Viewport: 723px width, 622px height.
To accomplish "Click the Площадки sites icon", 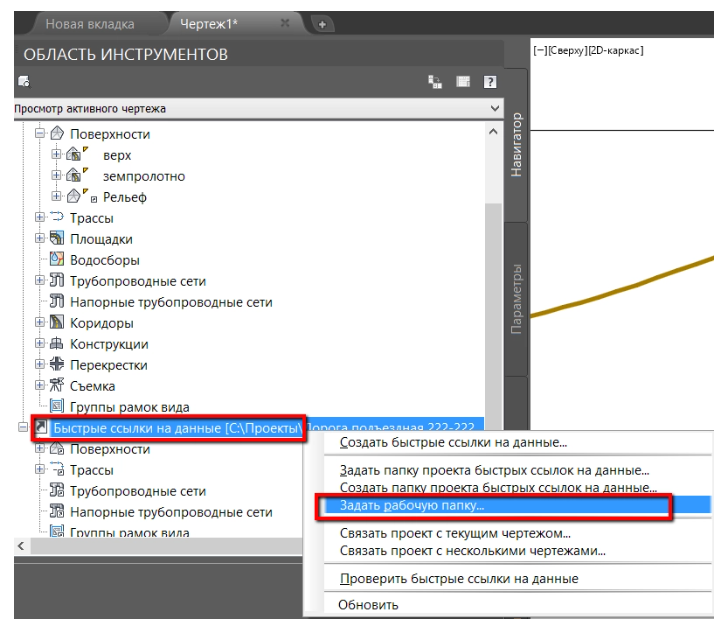I will pos(57,239).
